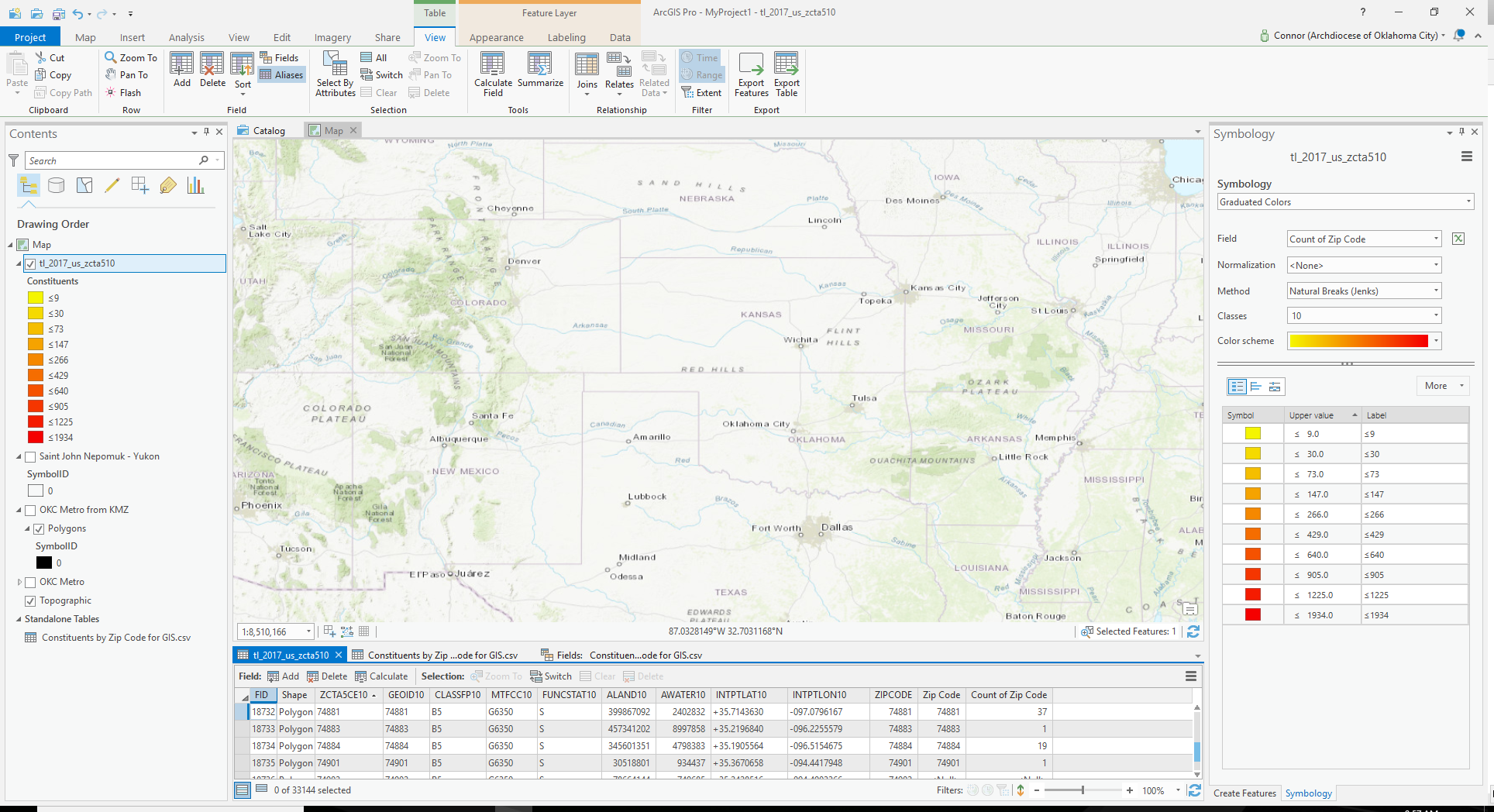Check the OKC Metro layer checkbox
The height and width of the screenshot is (812, 1494).
(30, 583)
